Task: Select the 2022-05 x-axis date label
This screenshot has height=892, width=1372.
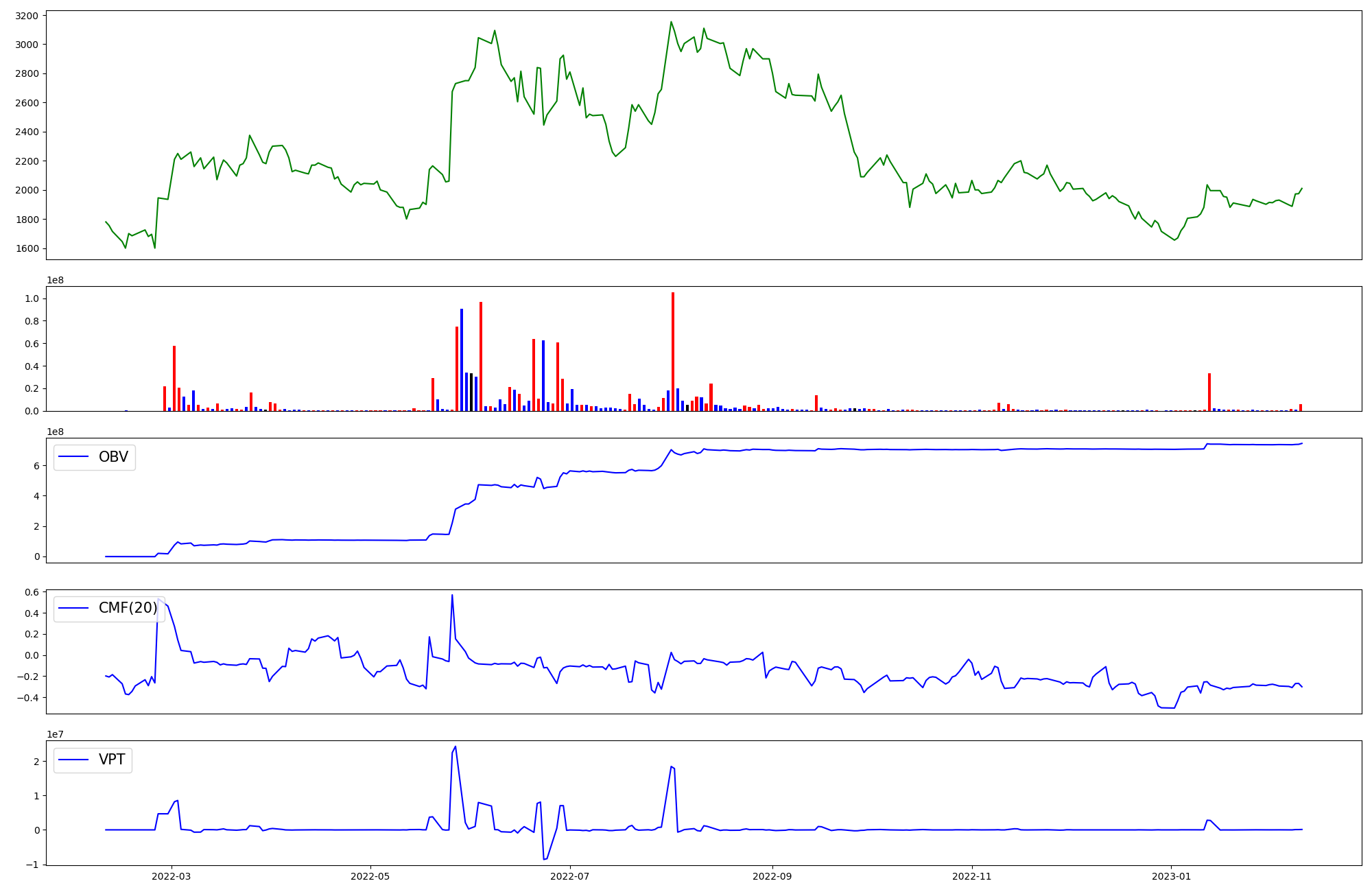Action: 370,876
